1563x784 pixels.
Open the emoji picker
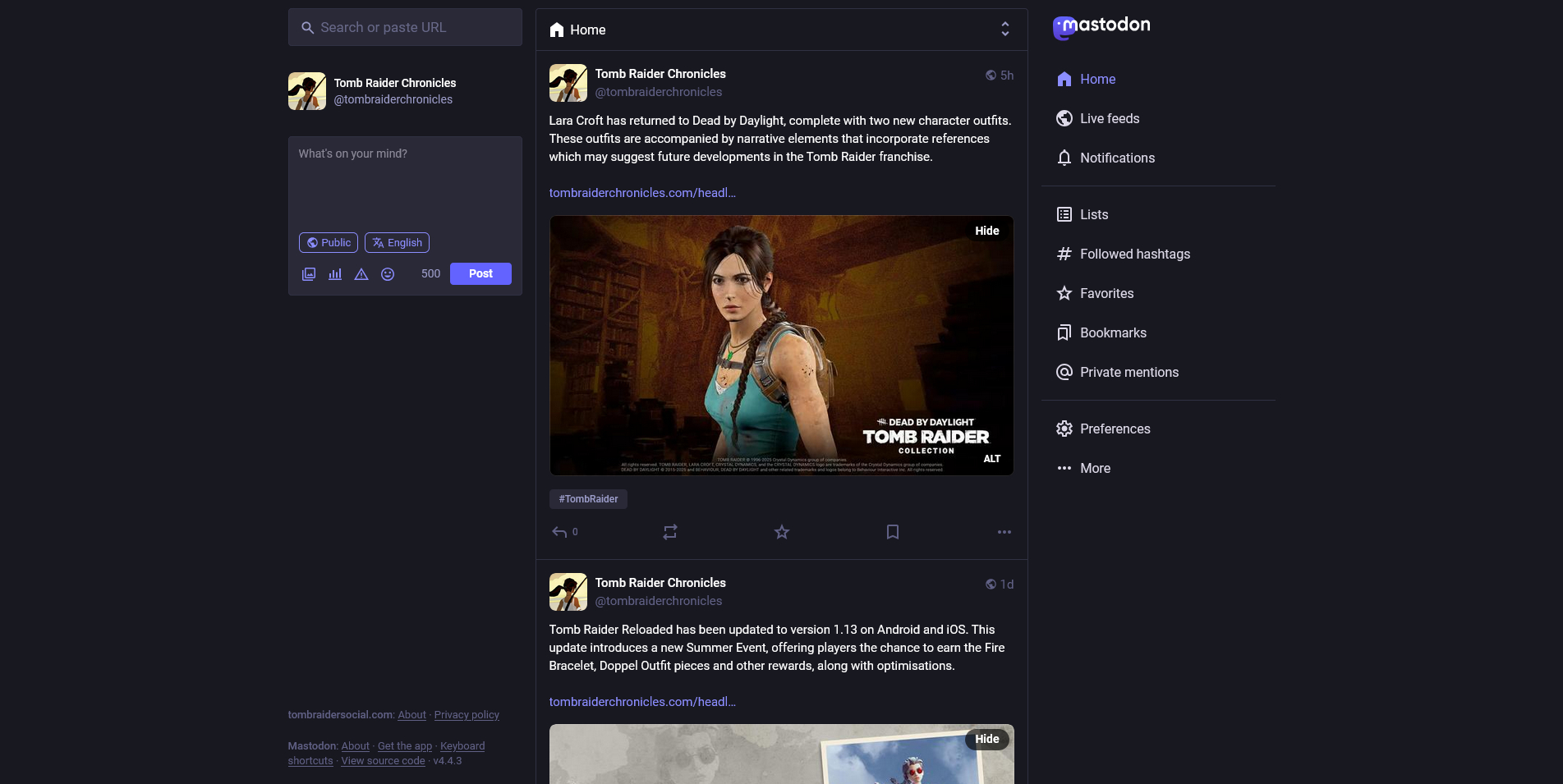388,274
